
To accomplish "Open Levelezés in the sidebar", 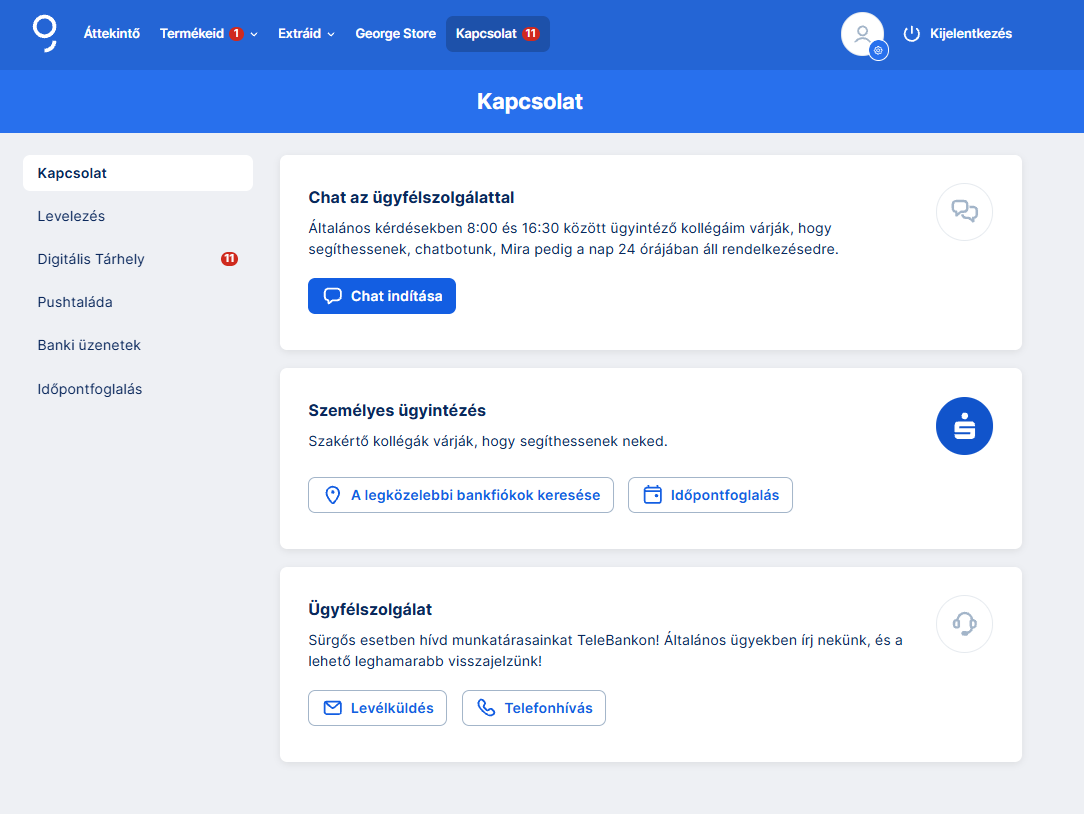I will point(71,216).
